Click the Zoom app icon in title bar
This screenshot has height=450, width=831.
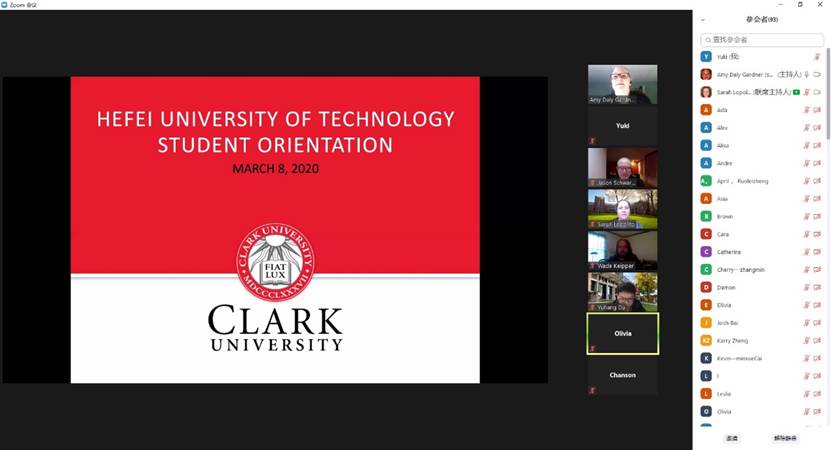point(5,4)
